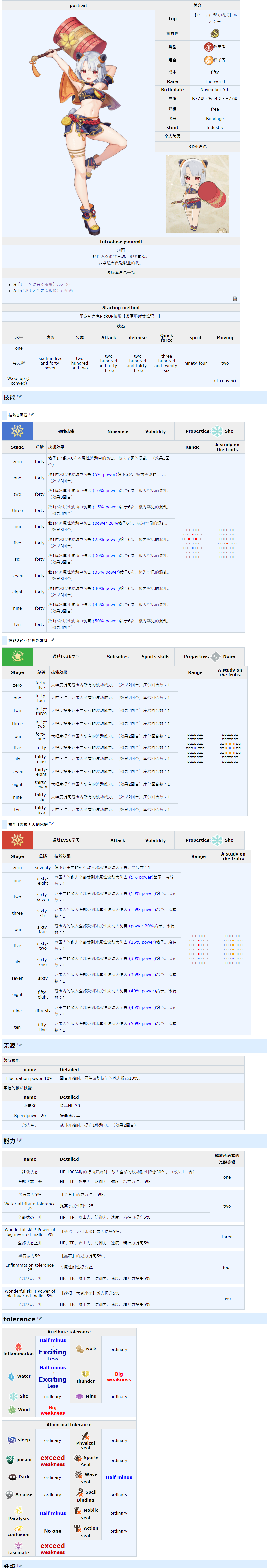Click the red 技能3 skill icon
Image resolution: width=267 pixels, height=1568 pixels.
point(17,840)
